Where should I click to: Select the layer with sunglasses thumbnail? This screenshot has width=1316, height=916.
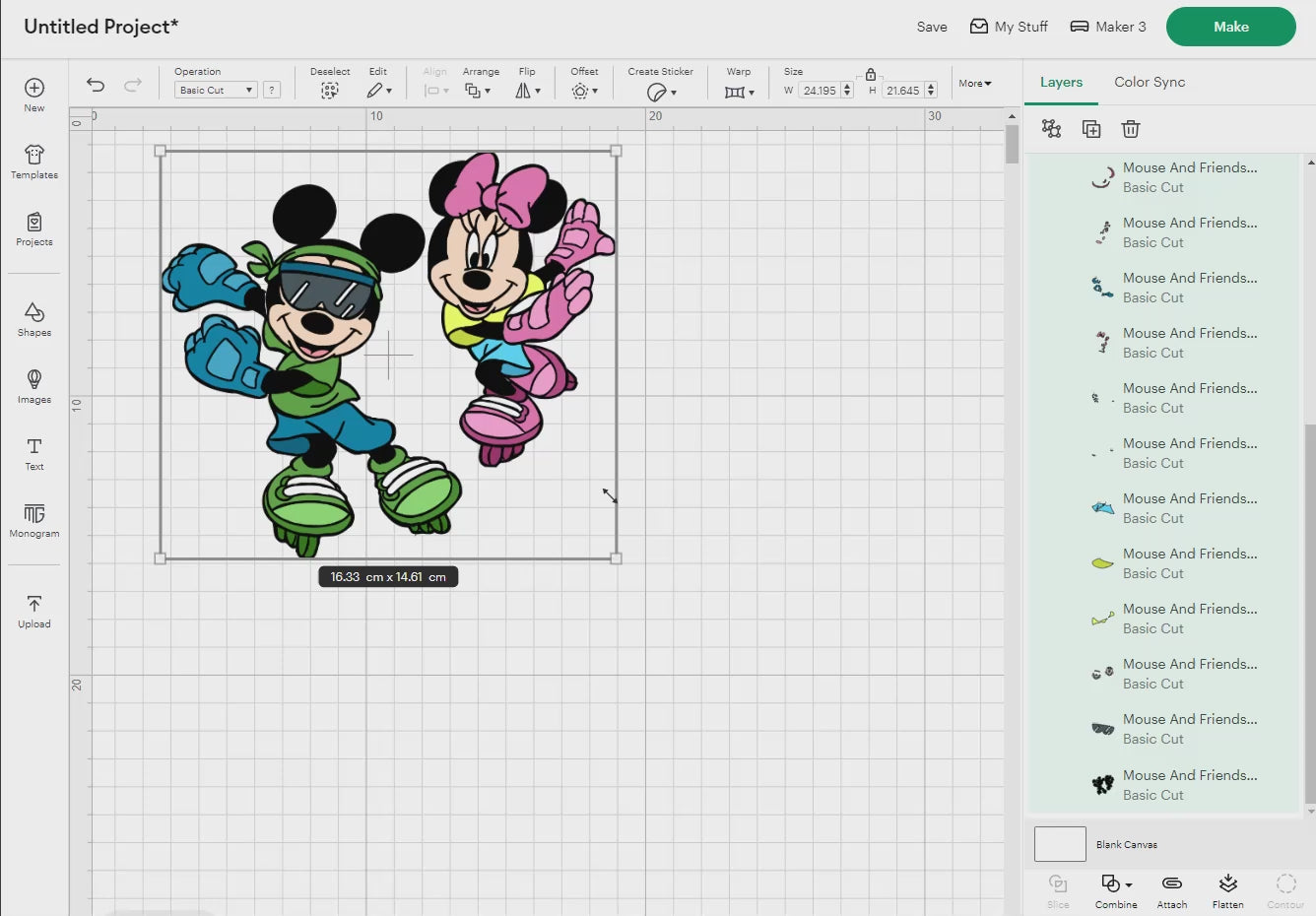tap(1163, 729)
